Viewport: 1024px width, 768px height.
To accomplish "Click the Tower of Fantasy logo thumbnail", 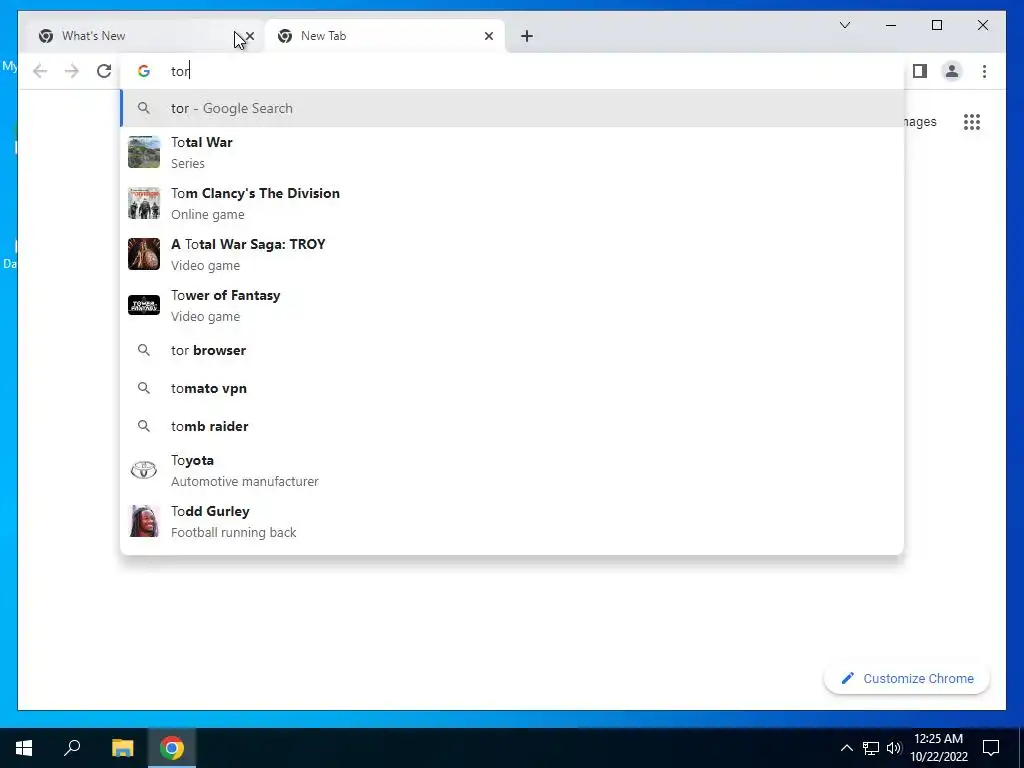I will point(144,305).
